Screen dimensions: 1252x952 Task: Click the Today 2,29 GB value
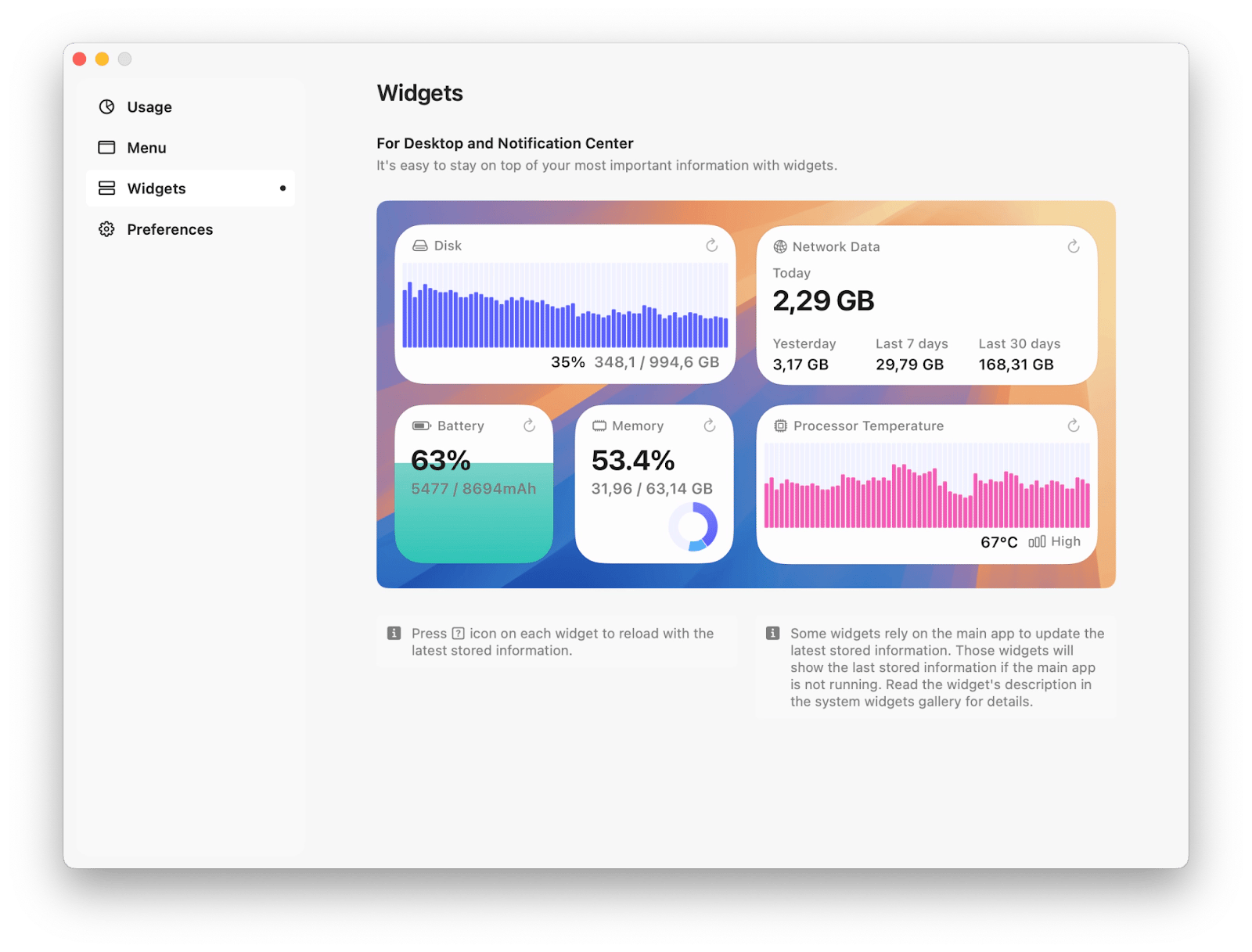(823, 301)
